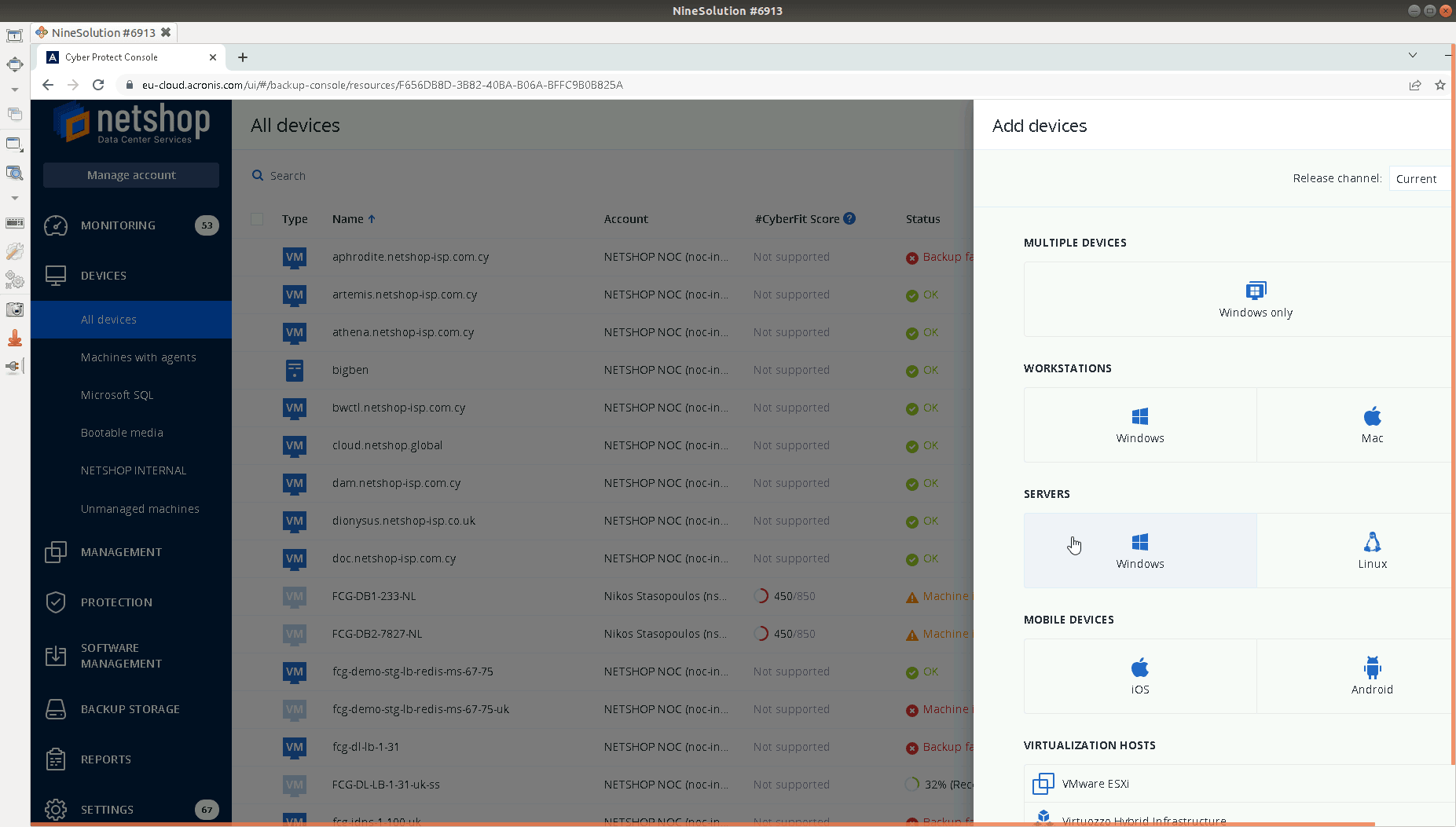This screenshot has width=1456, height=827.
Task: Switch to the Cyber Protect Console browser tab
Action: pyautogui.click(x=126, y=57)
